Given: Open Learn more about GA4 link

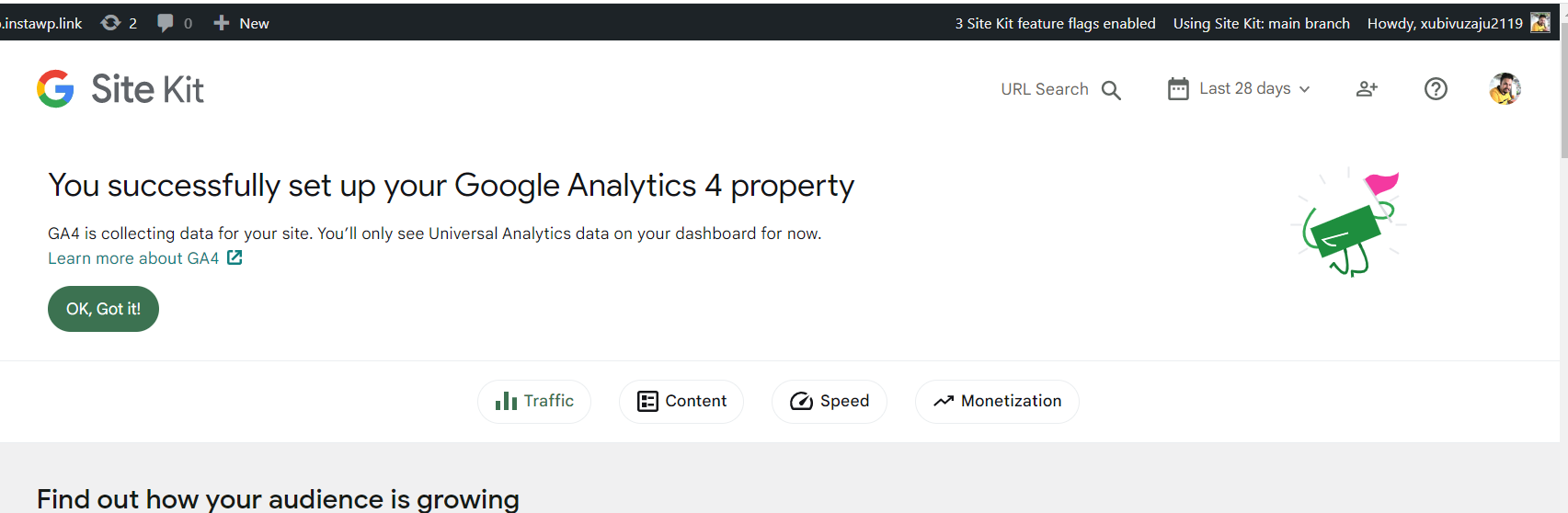Looking at the screenshot, I should coord(134,258).
